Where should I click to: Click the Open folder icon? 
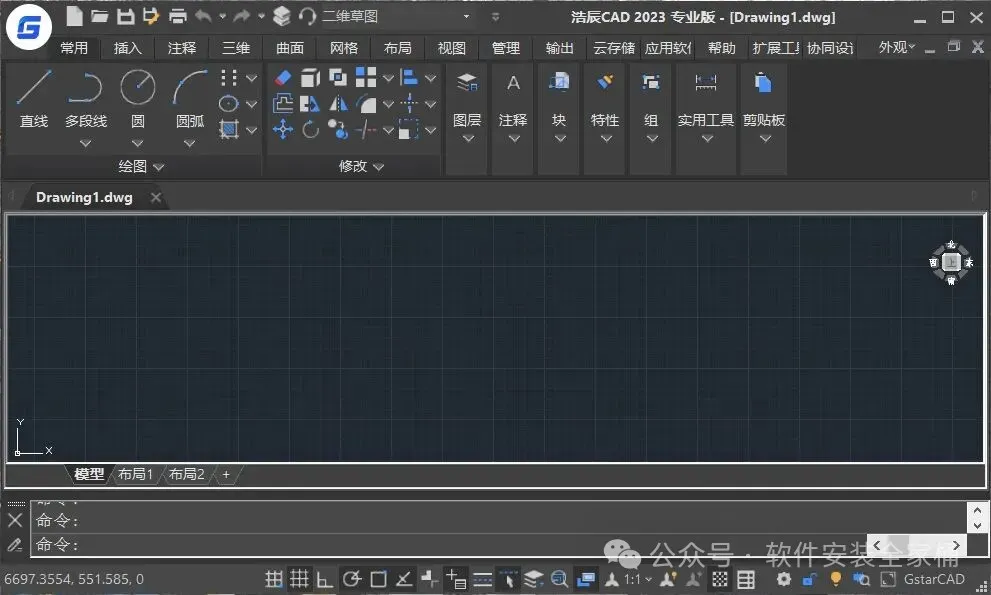pos(99,16)
